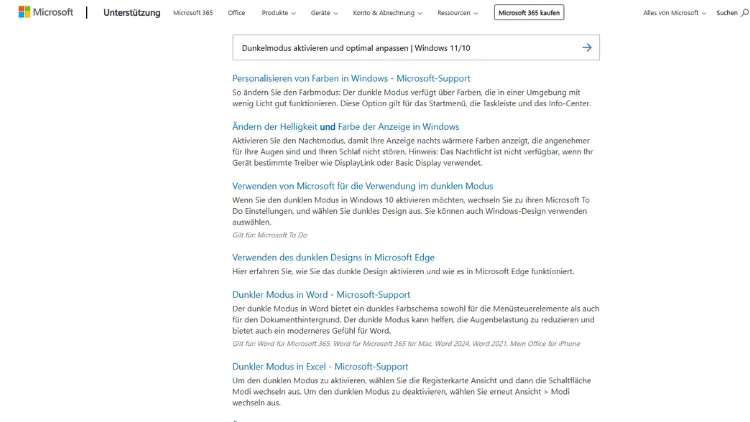Open Office nav item
The image size is (750, 422).
tap(236, 13)
